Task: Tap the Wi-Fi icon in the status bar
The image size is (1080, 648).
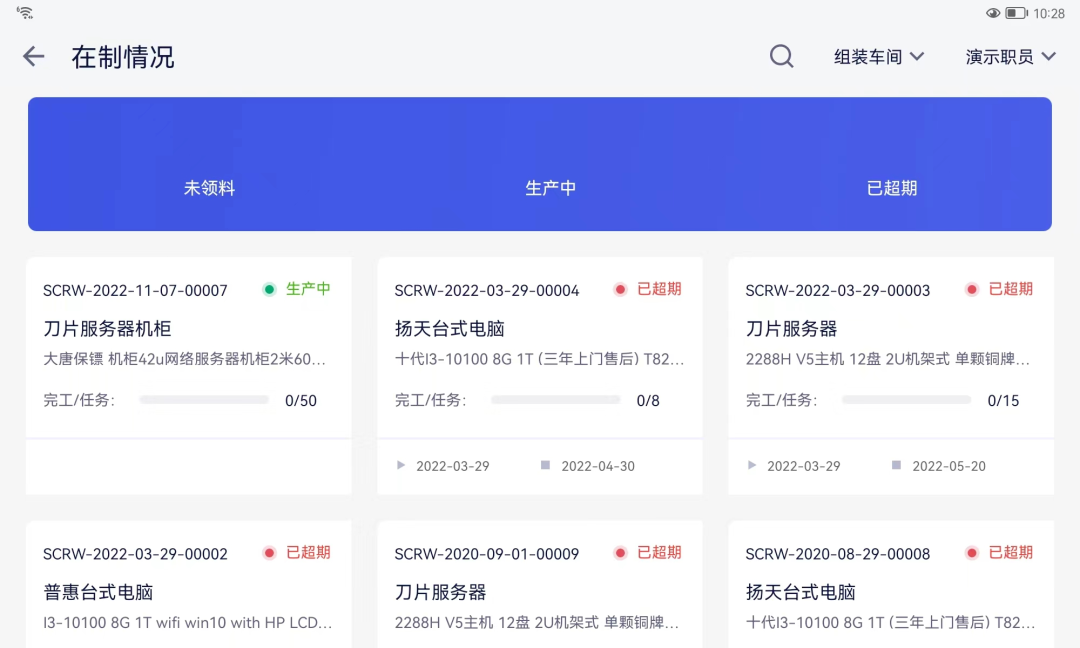Action: tap(25, 12)
